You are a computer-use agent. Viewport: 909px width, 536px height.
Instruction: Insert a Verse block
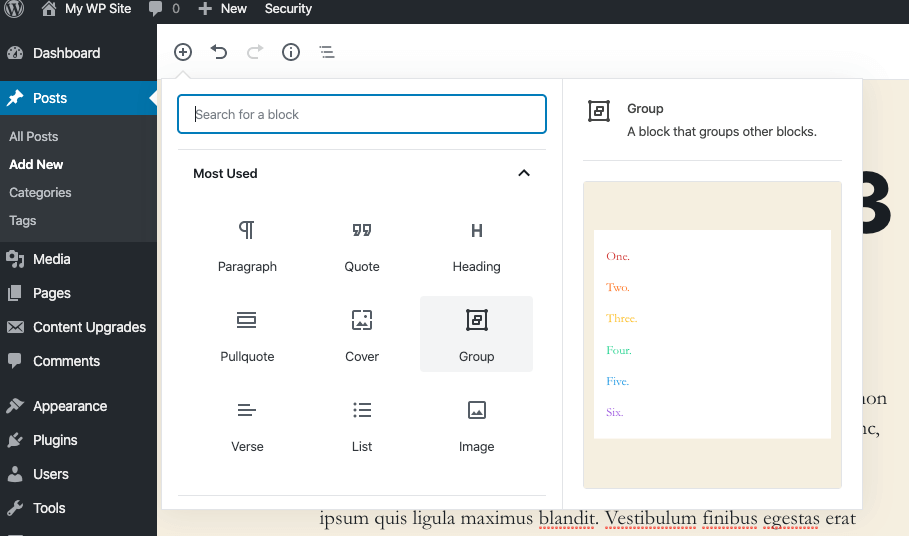coord(247,425)
